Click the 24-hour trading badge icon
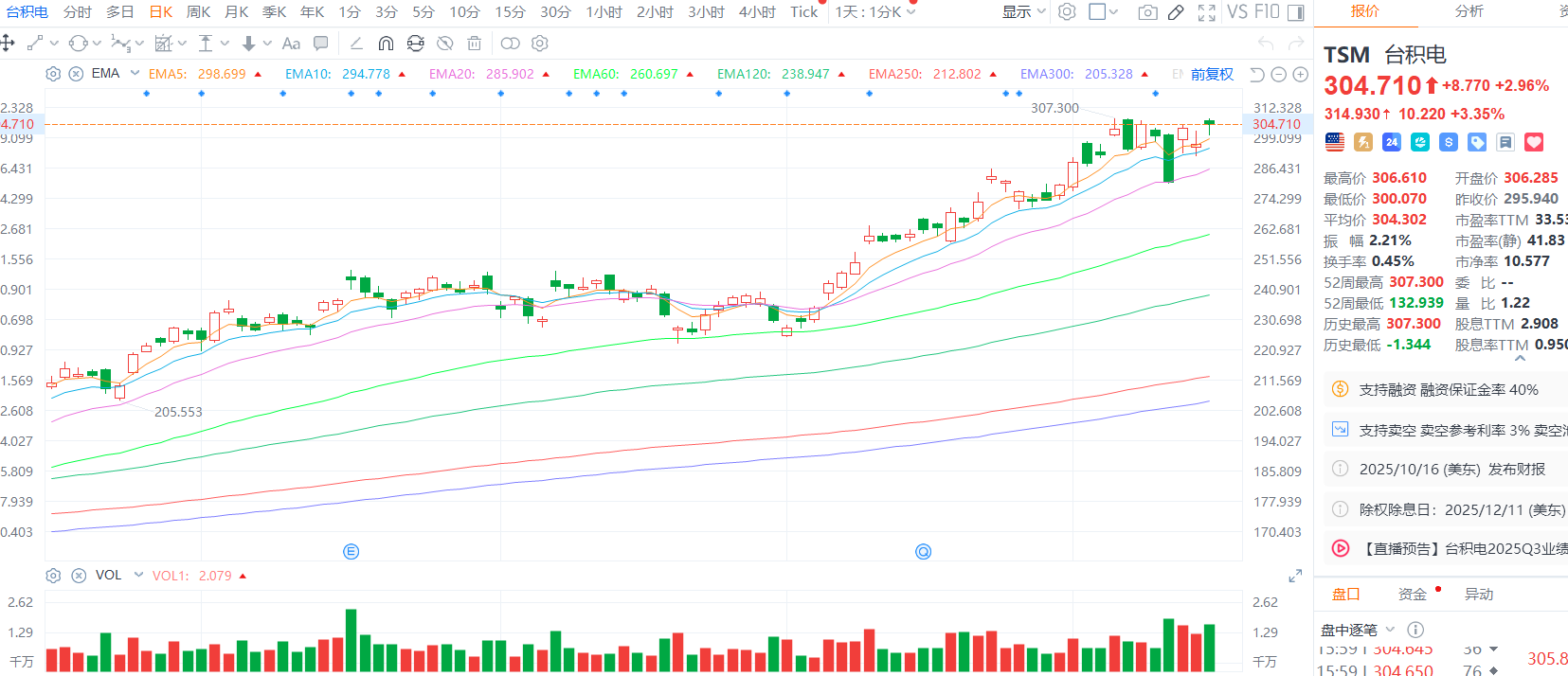The width and height of the screenshot is (1568, 676). tap(1392, 142)
